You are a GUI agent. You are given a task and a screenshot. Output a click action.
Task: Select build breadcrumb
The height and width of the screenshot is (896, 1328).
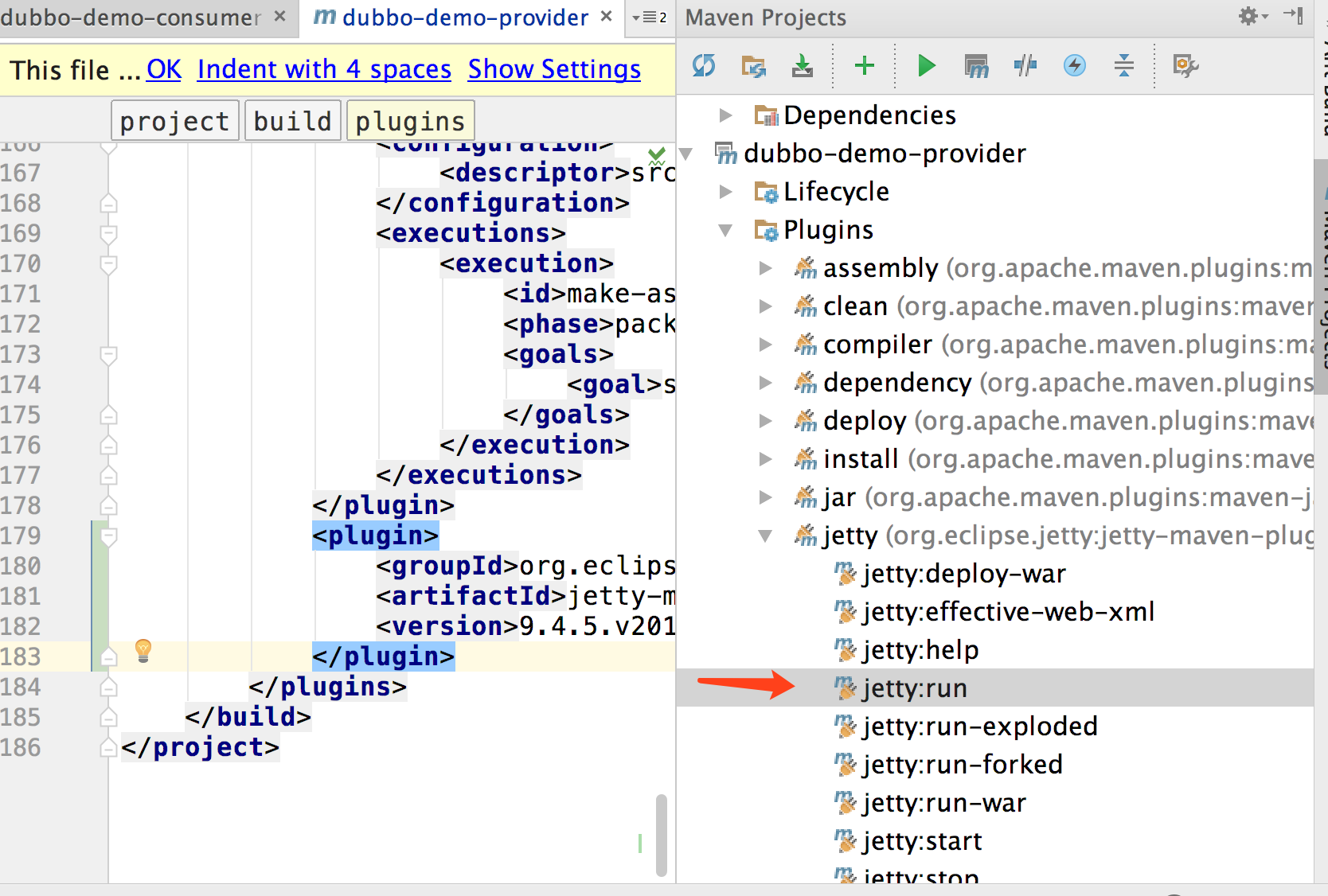[292, 121]
